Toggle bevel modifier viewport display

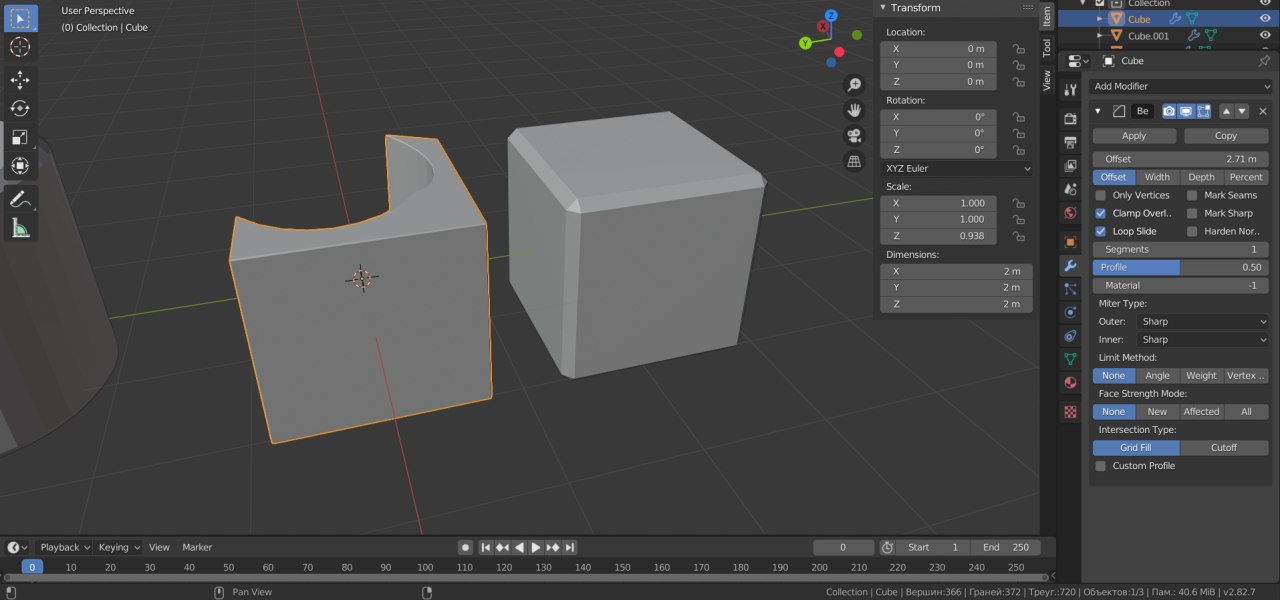1186,111
